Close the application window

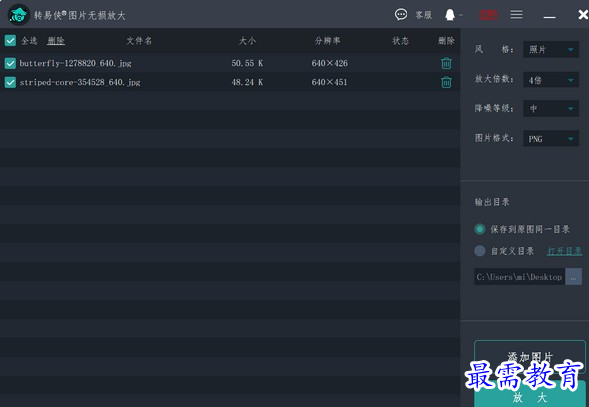pos(583,15)
